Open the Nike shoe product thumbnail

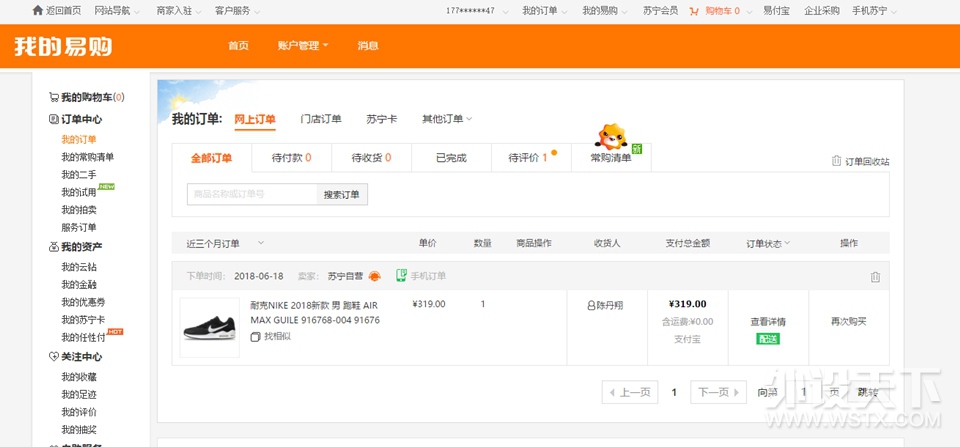point(209,327)
